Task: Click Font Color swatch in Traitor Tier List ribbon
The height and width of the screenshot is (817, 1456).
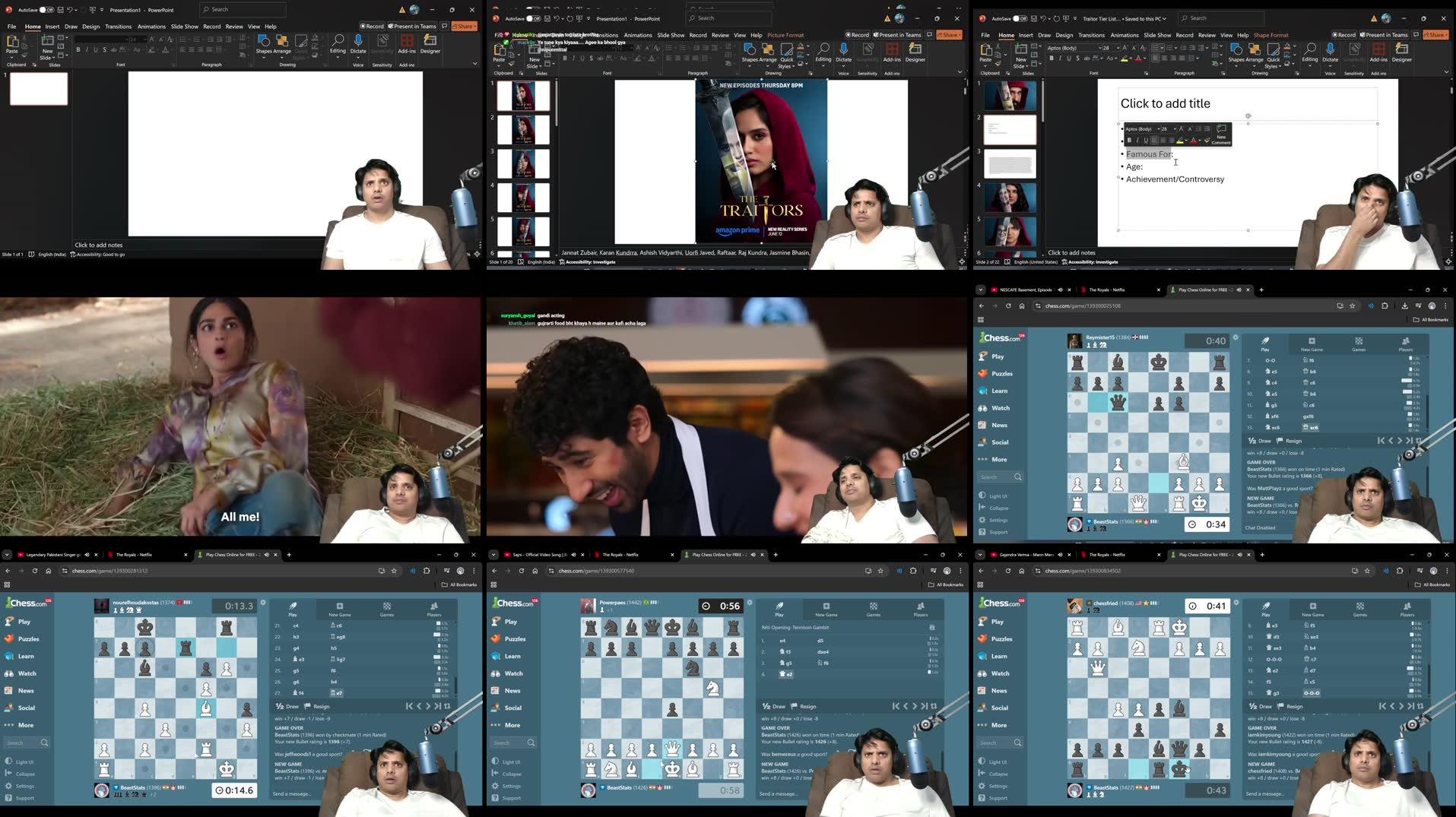Action: [x=1139, y=59]
